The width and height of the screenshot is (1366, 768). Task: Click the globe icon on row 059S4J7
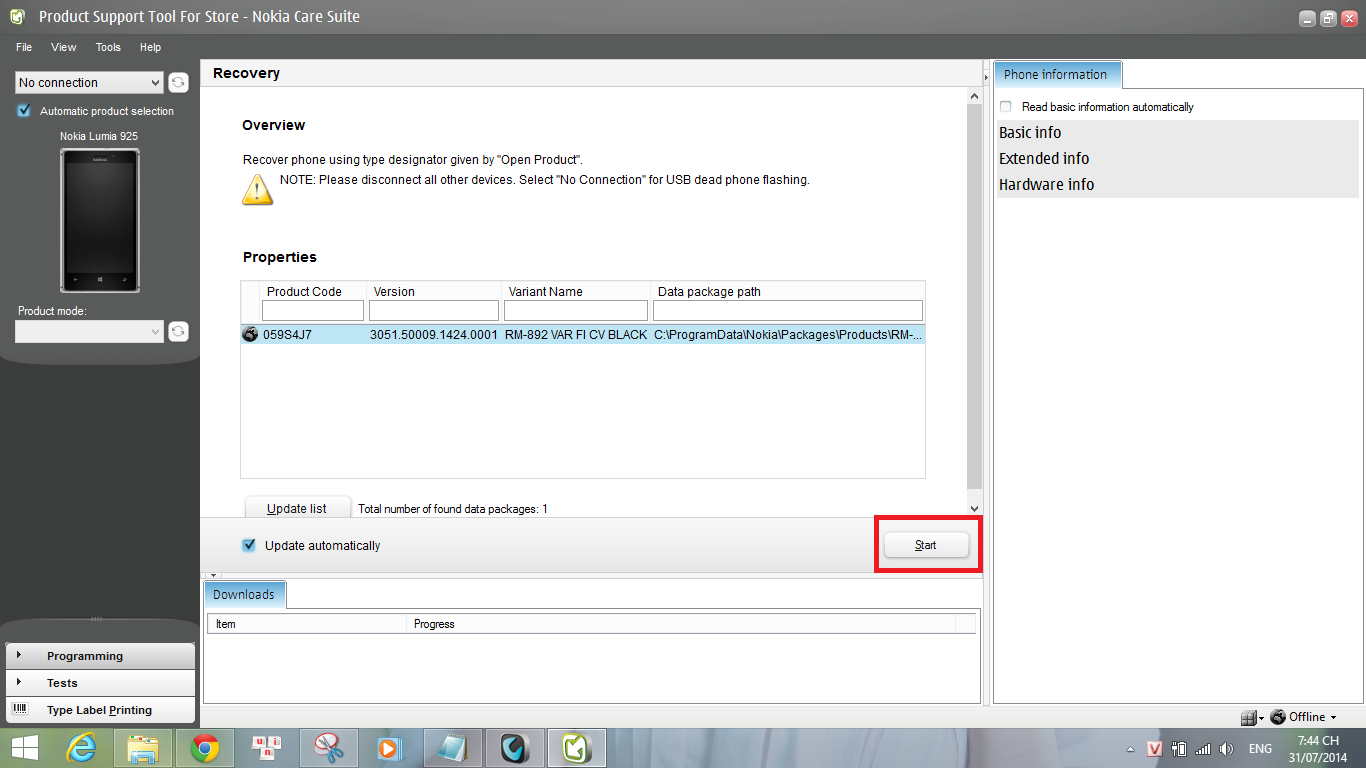pyautogui.click(x=250, y=335)
